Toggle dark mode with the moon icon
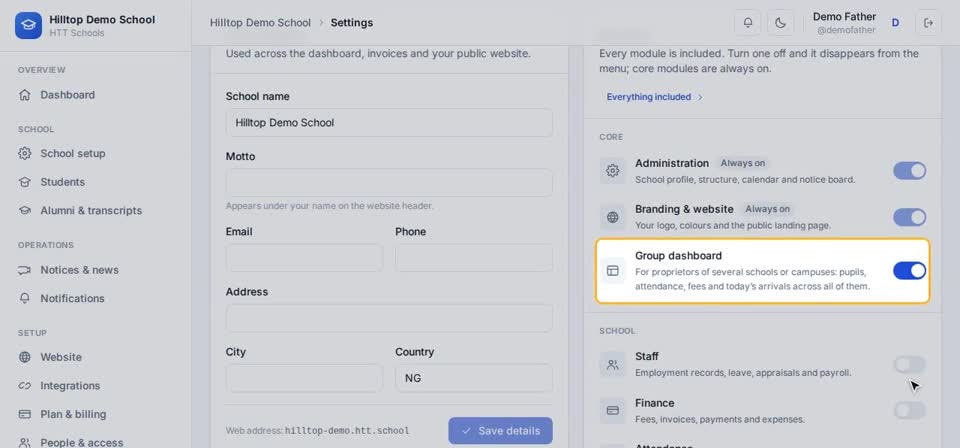 click(x=780, y=23)
